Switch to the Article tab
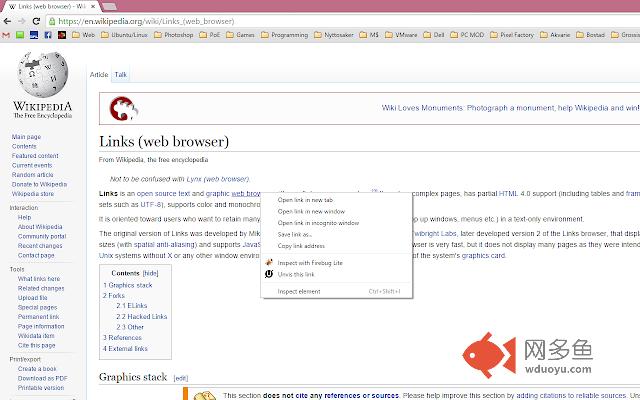Image resolution: width=640 pixels, height=400 pixels. coord(99,75)
